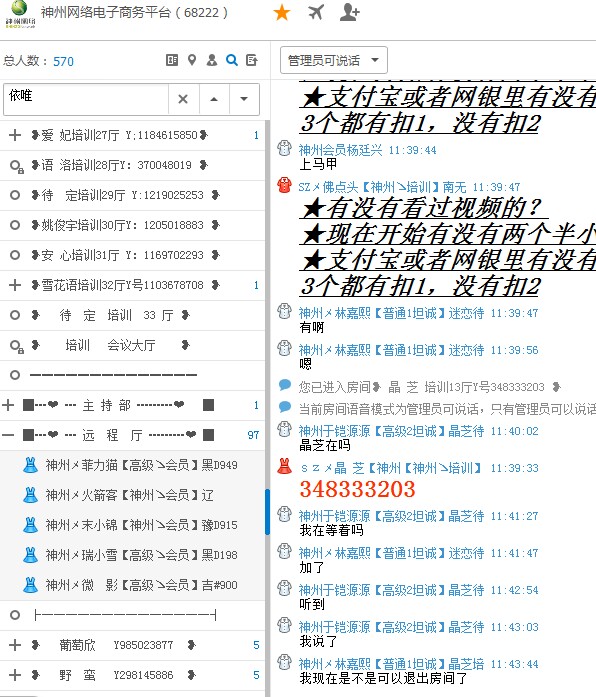Click the orange favorite star icon
Image resolution: width=596 pixels, height=697 pixels.
click(282, 12)
